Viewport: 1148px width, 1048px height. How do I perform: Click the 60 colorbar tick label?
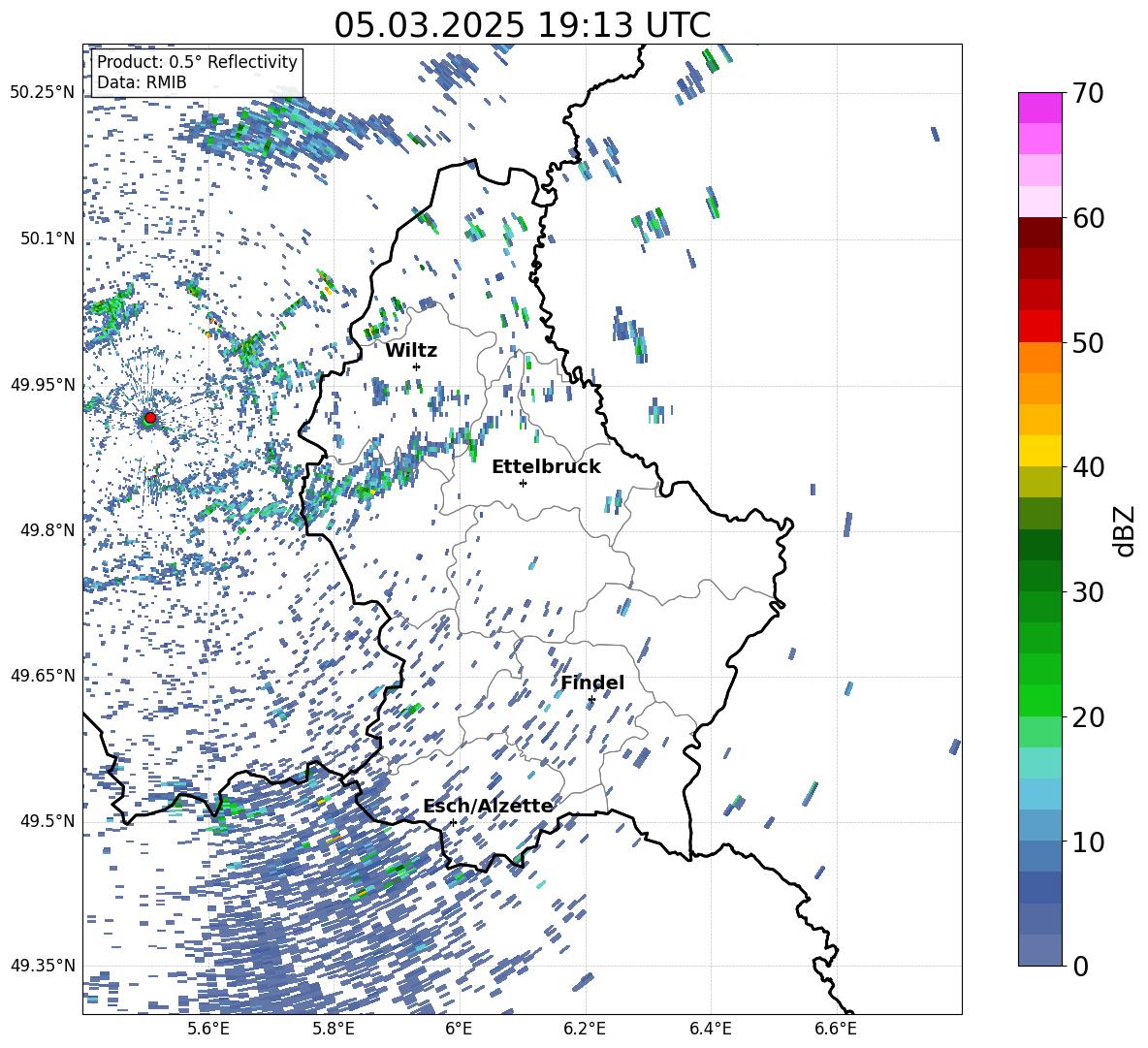point(1088,218)
